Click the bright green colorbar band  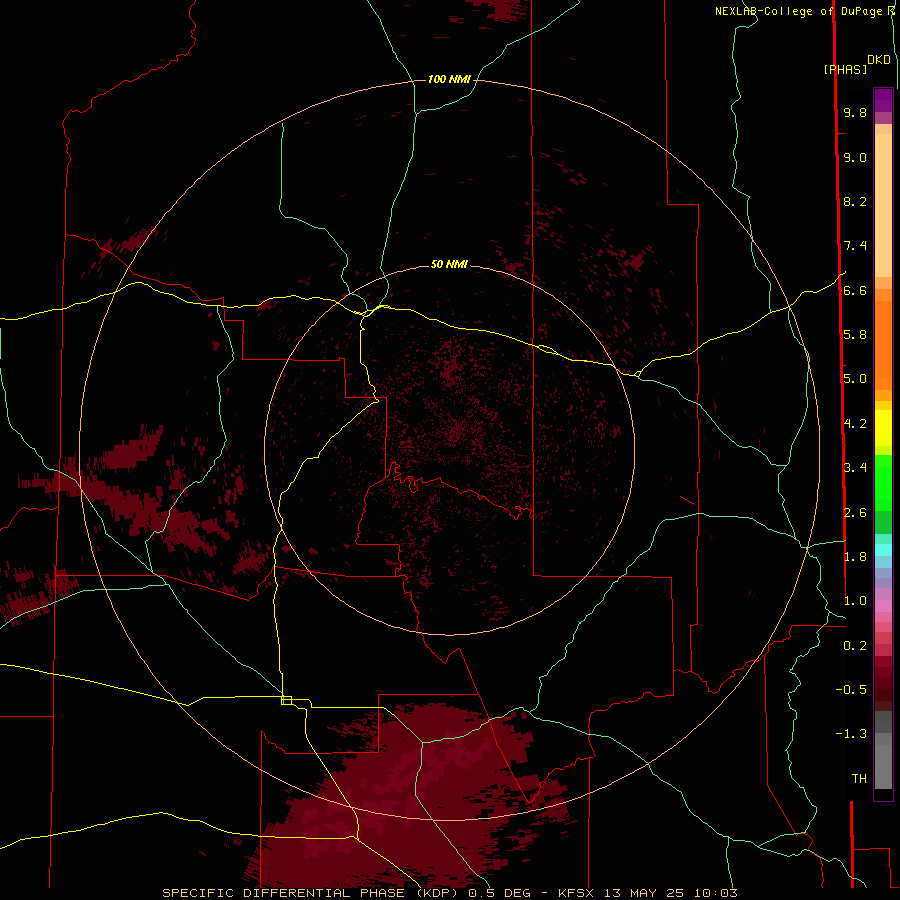pyautogui.click(x=883, y=482)
